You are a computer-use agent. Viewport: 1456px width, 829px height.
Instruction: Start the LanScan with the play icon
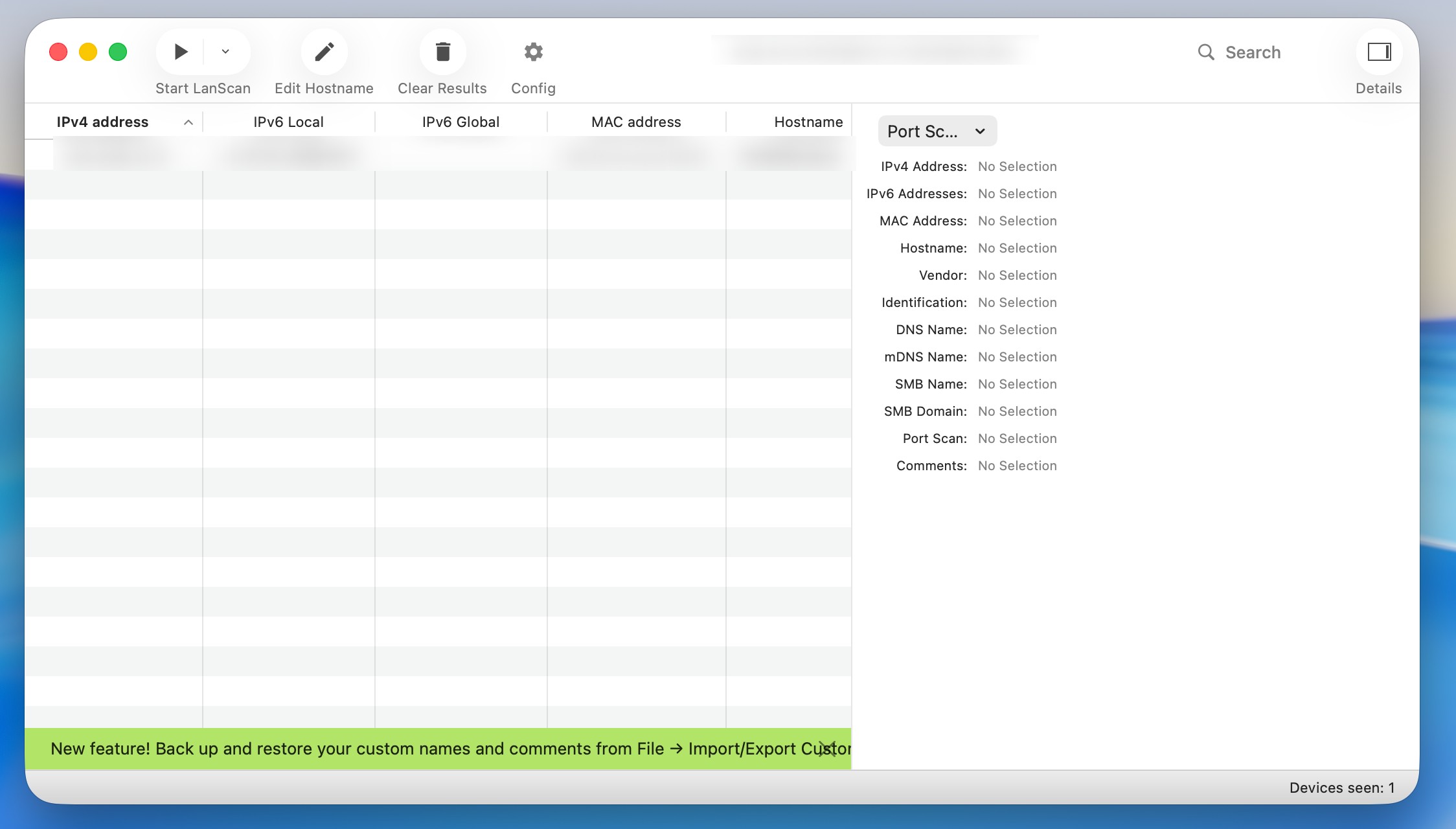pos(181,52)
